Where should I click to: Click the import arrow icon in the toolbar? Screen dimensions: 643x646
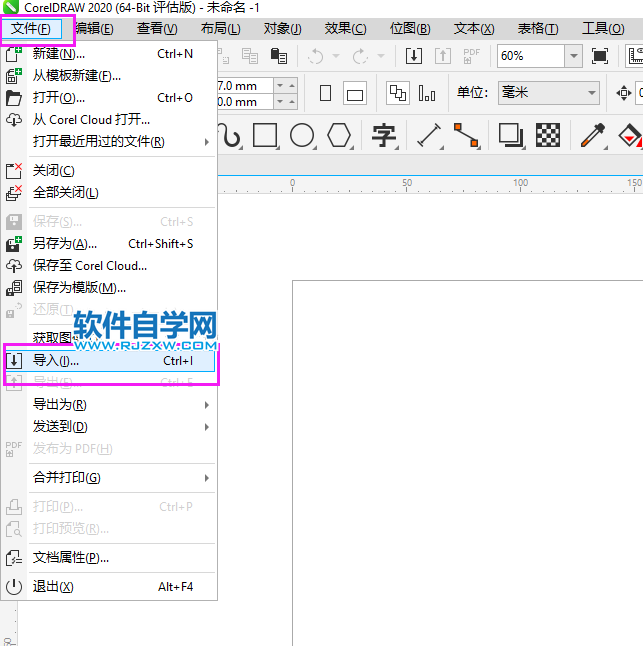414,56
